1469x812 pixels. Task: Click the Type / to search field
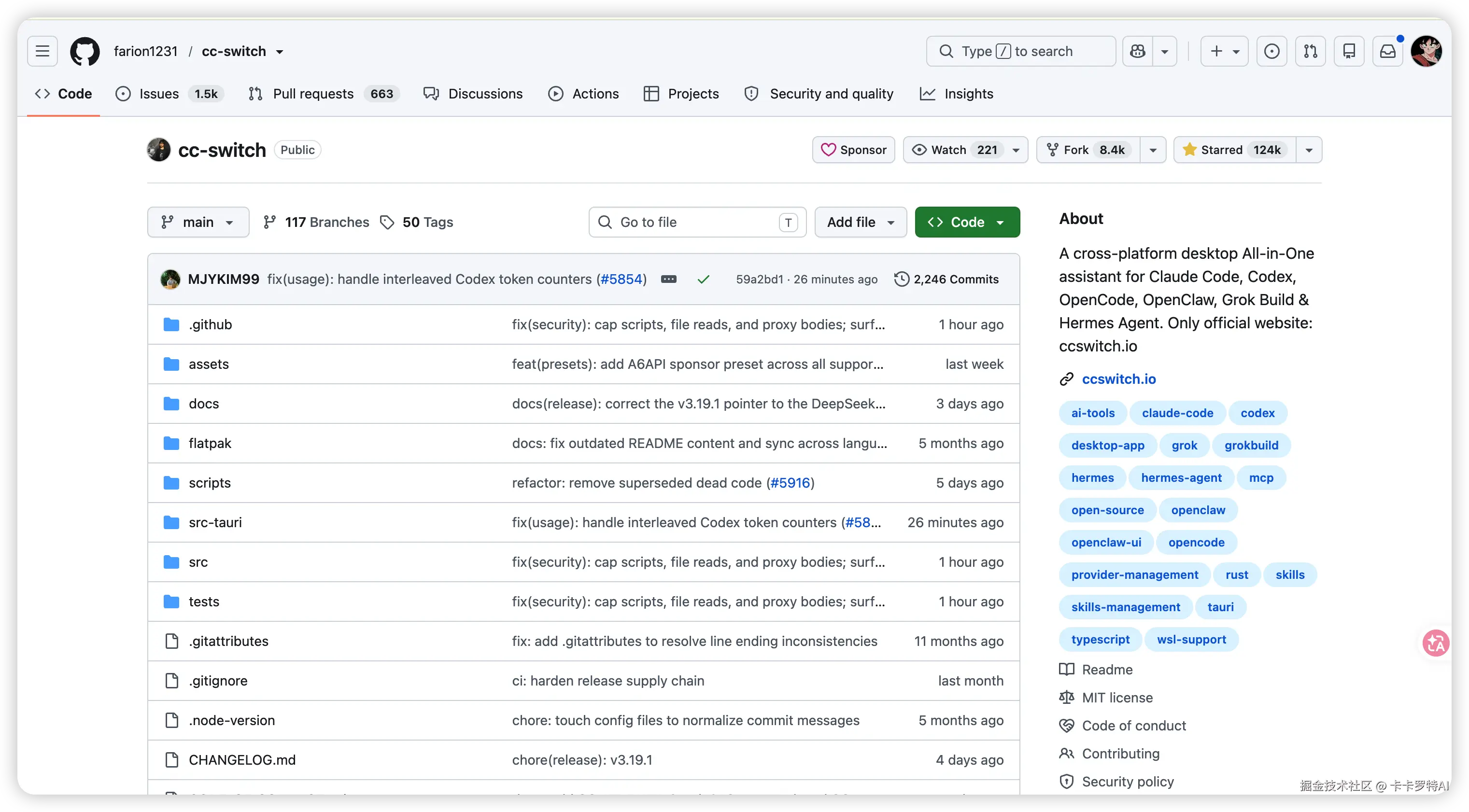point(1021,51)
